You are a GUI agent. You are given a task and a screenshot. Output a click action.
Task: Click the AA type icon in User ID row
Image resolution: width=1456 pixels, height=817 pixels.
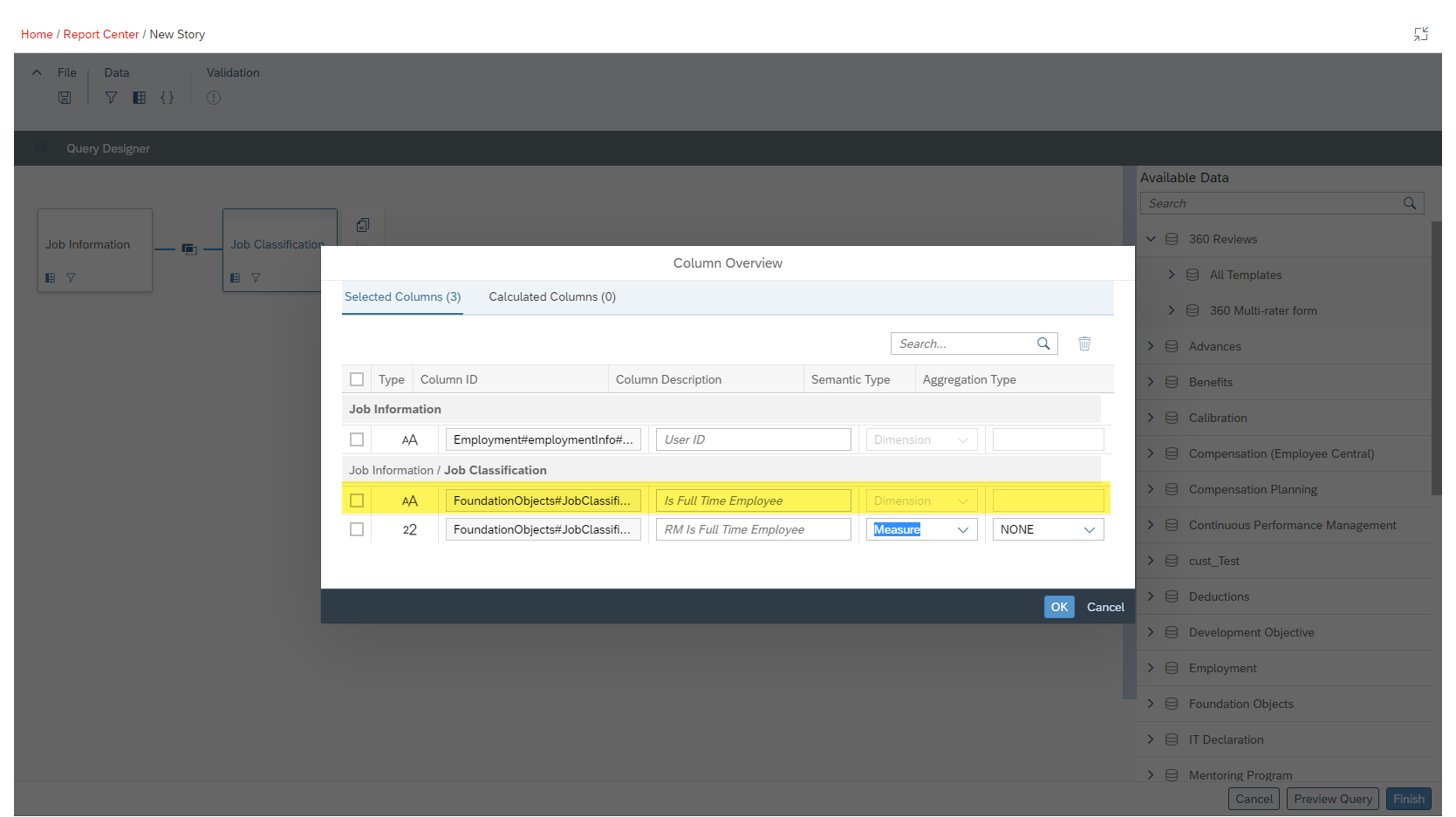[410, 440]
